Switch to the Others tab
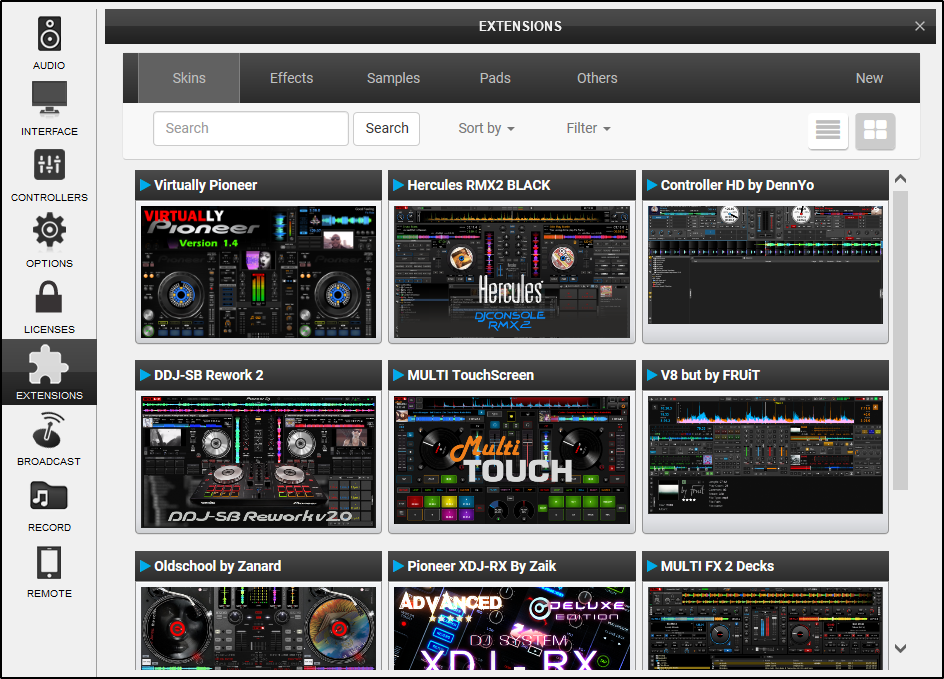This screenshot has height=679, width=944. click(597, 78)
